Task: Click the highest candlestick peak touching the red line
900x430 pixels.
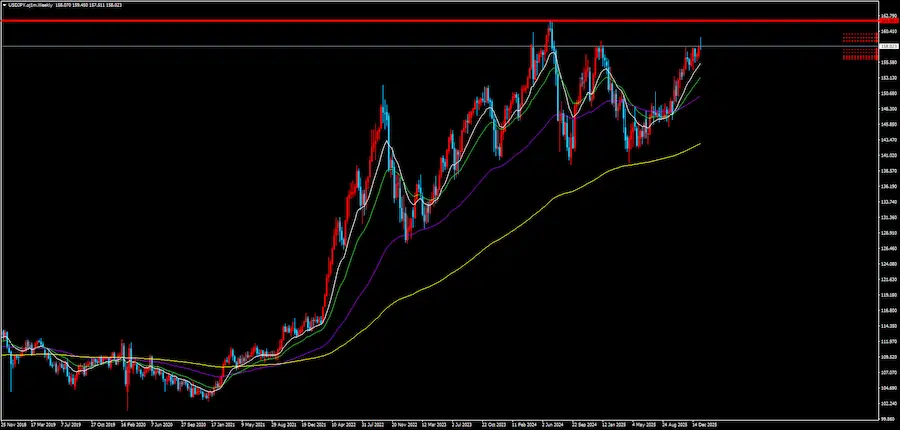Action: [550, 26]
